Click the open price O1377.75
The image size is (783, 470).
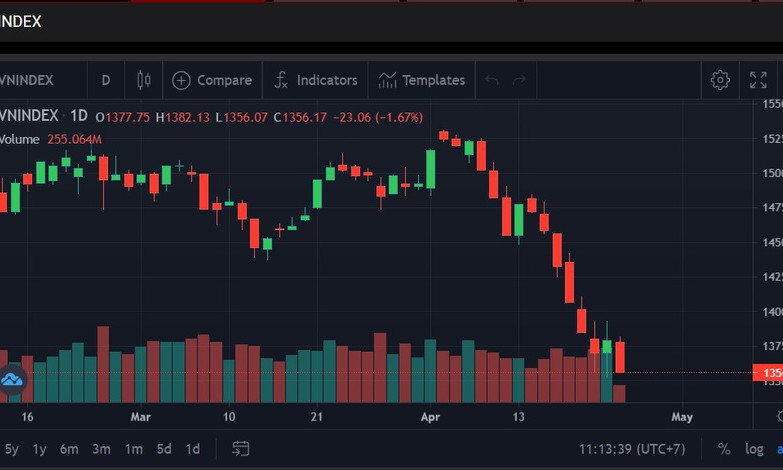(x=122, y=117)
